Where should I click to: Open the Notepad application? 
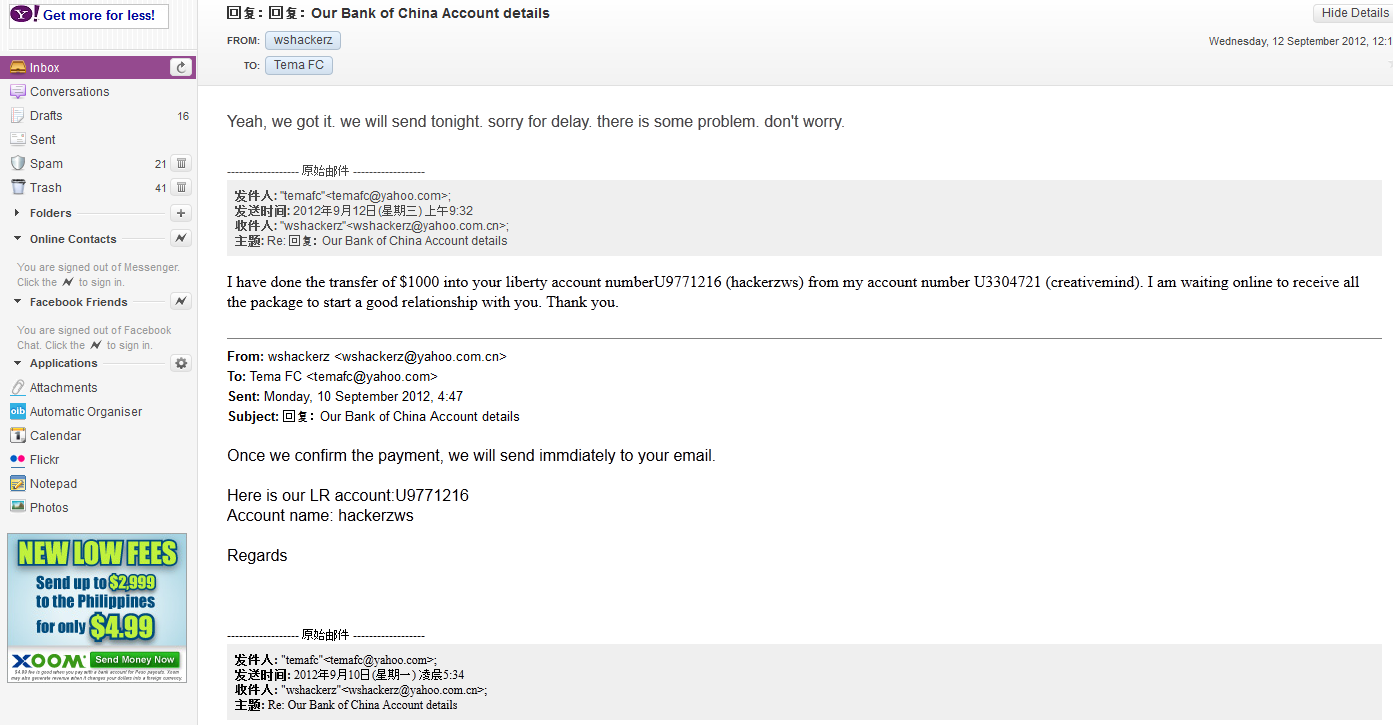[x=53, y=484]
